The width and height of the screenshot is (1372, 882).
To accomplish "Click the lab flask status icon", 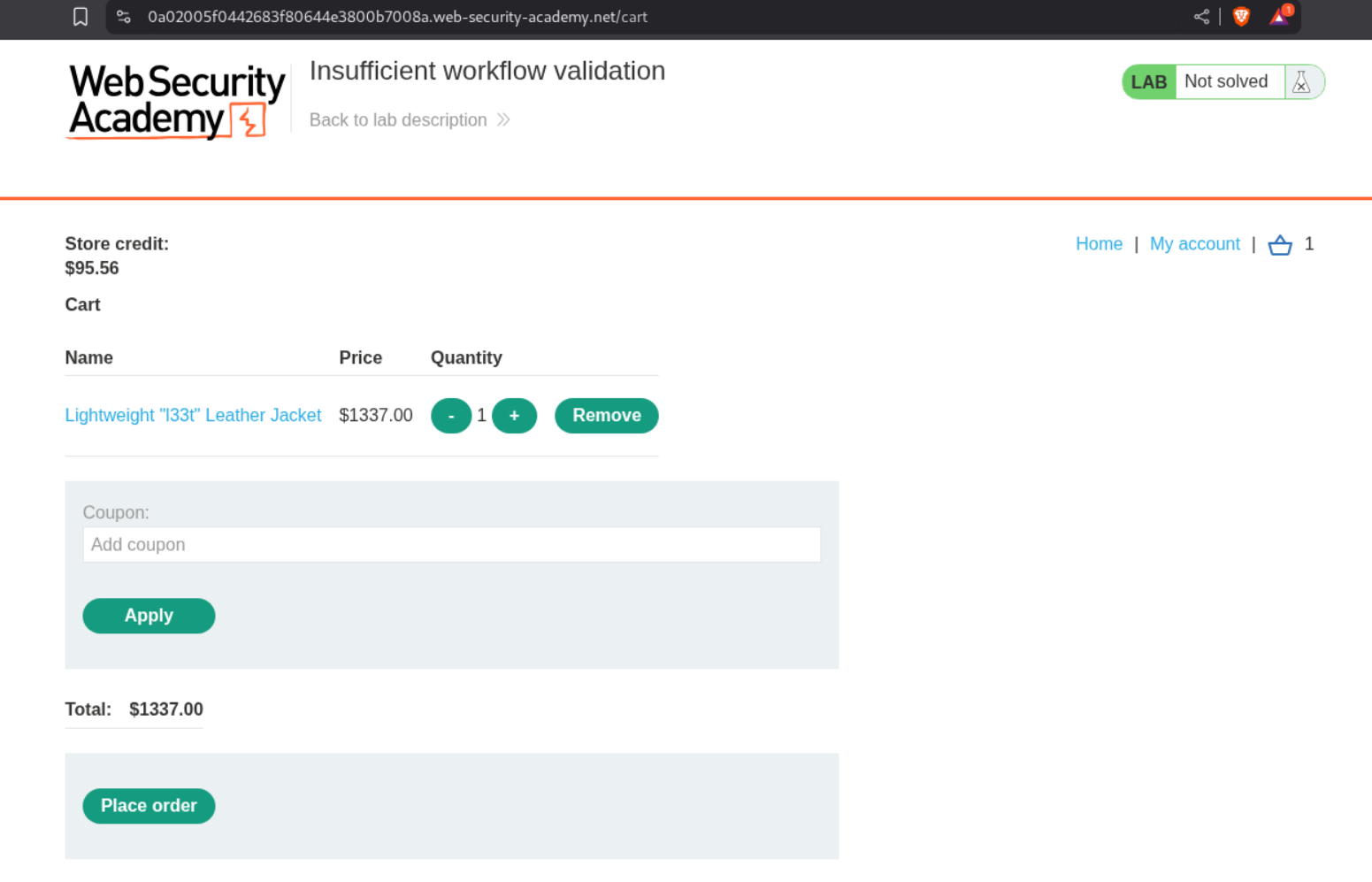I will tap(1301, 82).
